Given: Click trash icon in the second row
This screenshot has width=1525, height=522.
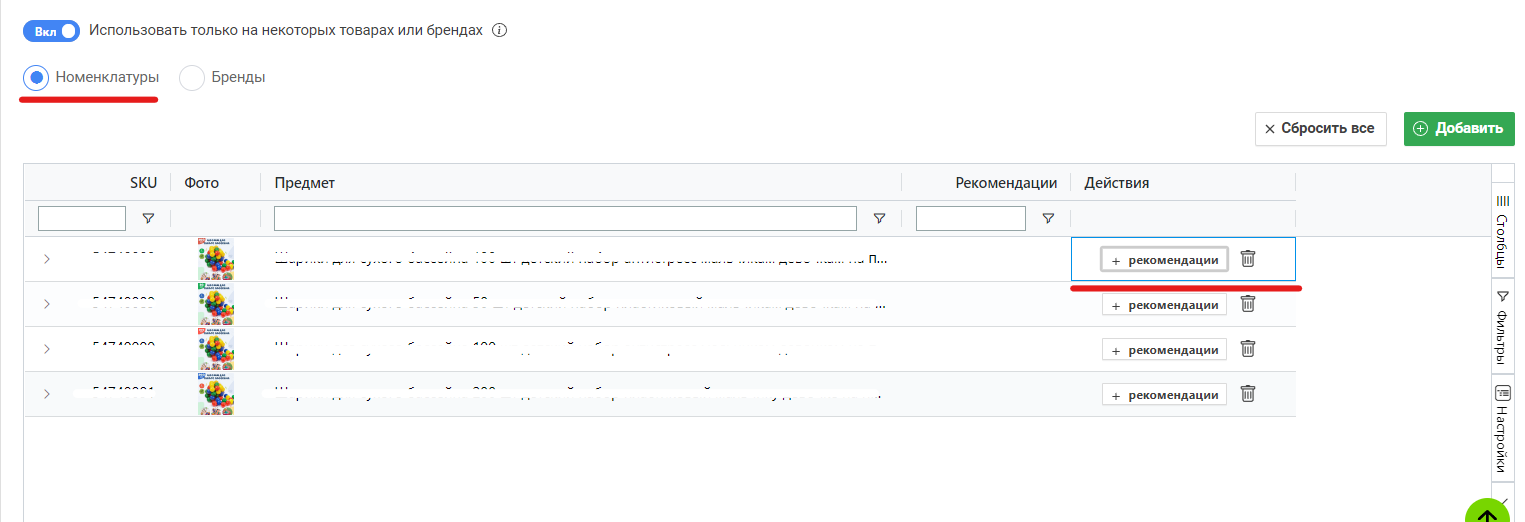Looking at the screenshot, I should coord(1248,304).
